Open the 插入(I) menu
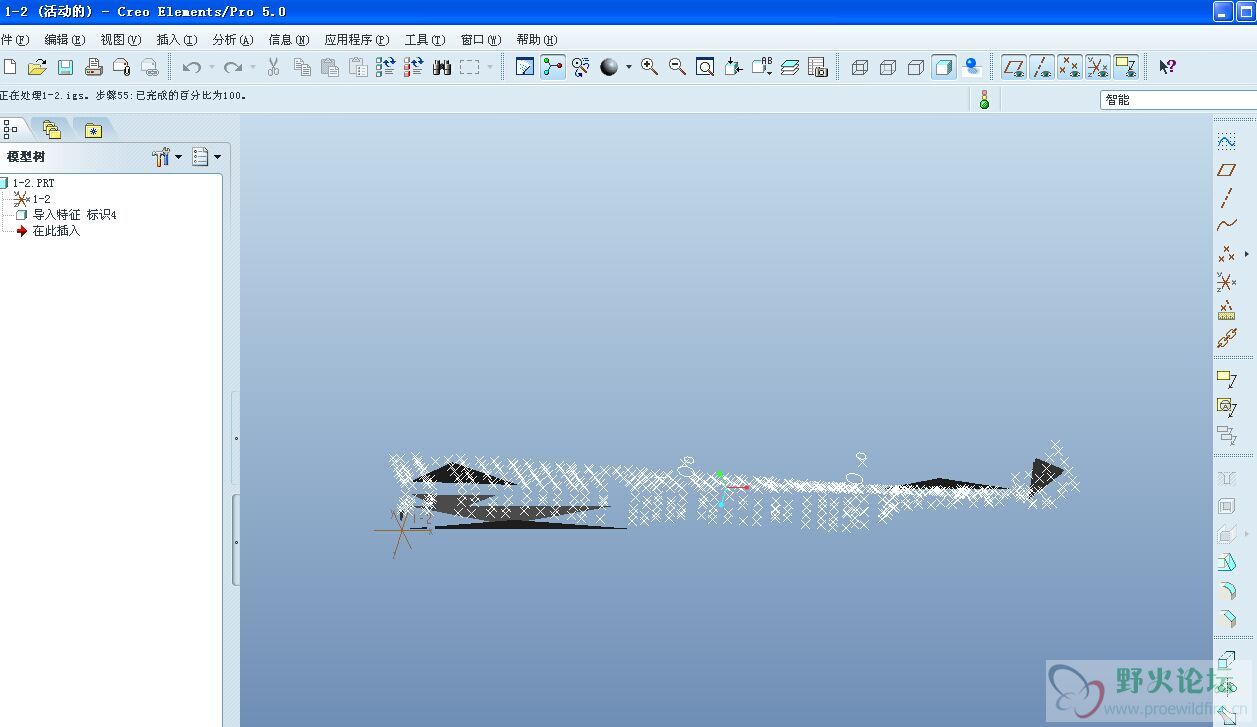 [x=177, y=40]
